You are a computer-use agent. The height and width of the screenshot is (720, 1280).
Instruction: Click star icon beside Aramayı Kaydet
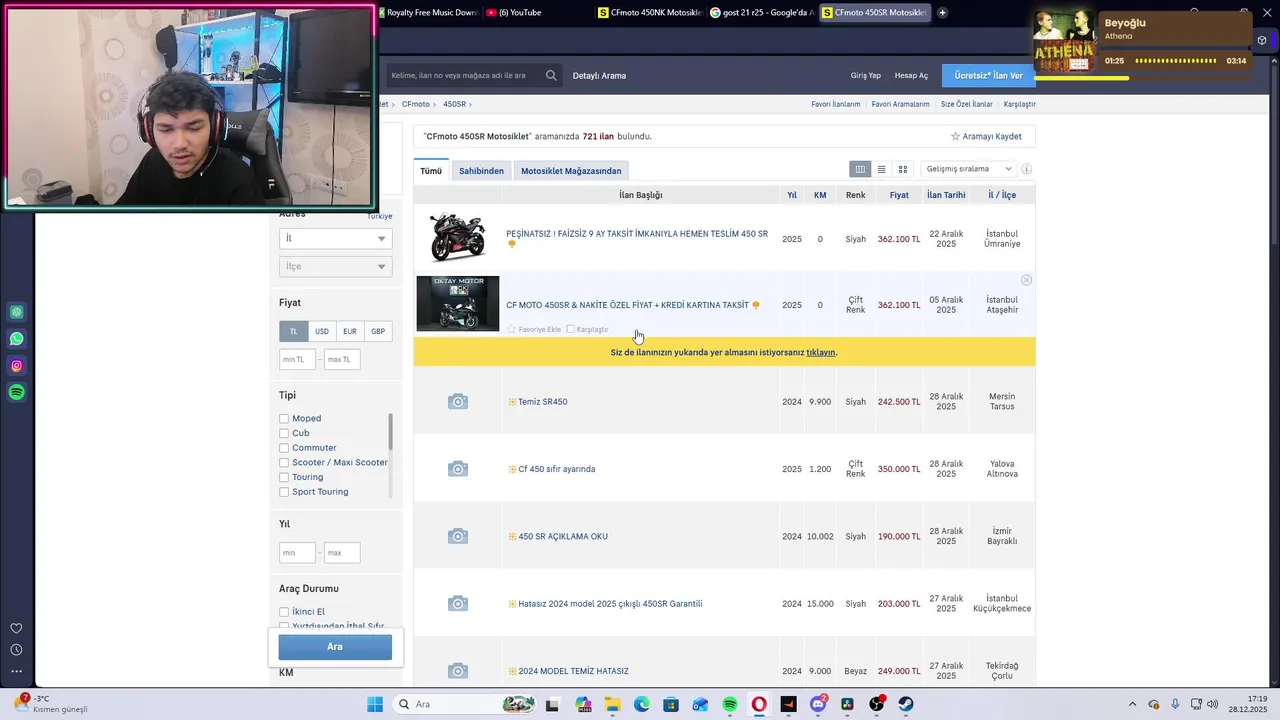point(955,136)
